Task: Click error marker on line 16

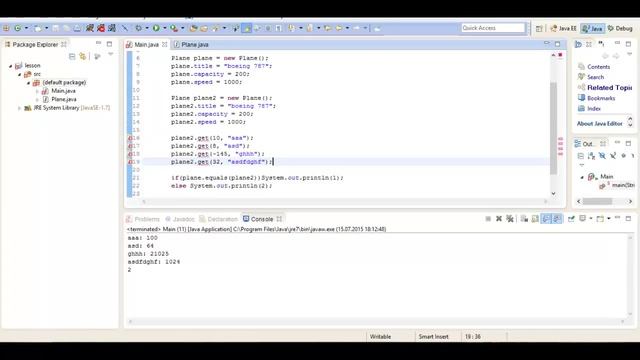Action: coord(130,138)
